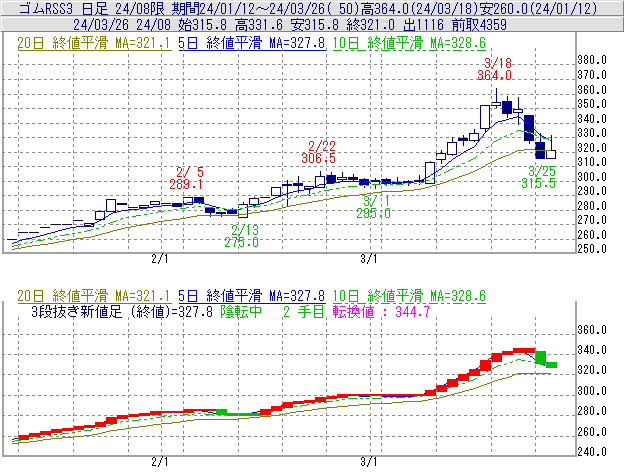Click the 380.0 price axis label

(x=592, y=60)
